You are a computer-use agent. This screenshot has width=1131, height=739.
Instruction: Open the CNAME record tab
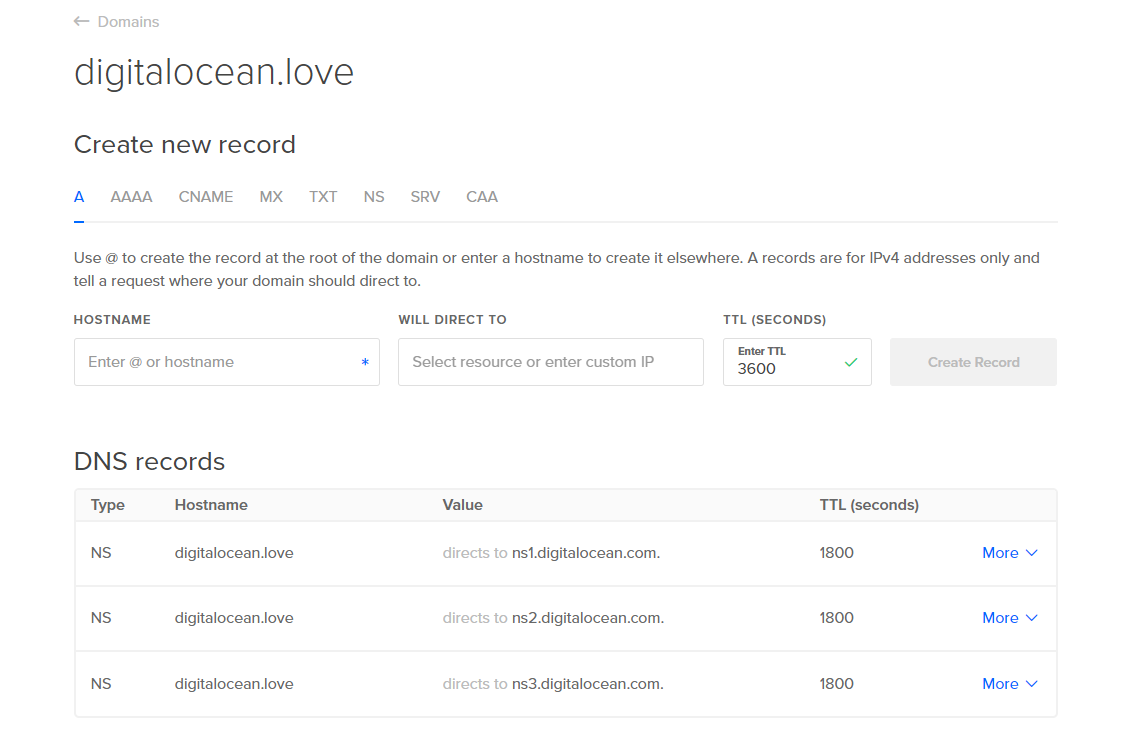[206, 197]
